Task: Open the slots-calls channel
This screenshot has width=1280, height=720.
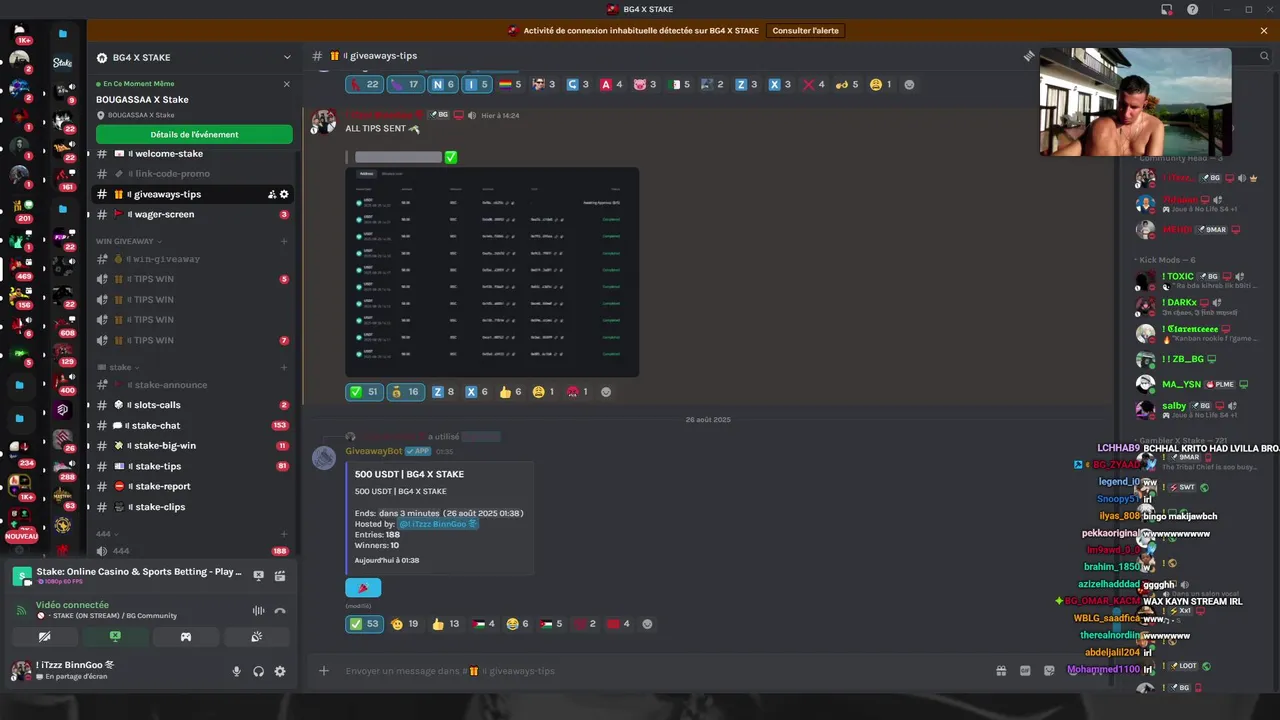Action: pos(194,405)
